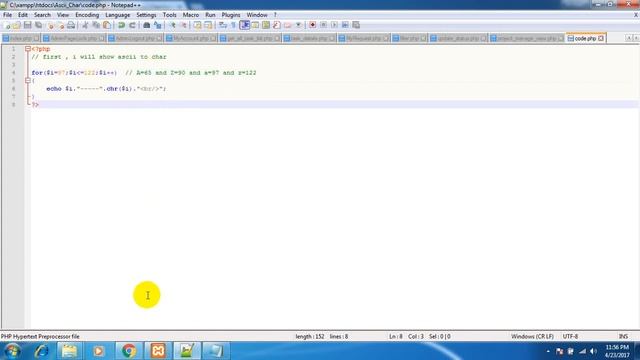Open Find with the binoculars icon

147,25
